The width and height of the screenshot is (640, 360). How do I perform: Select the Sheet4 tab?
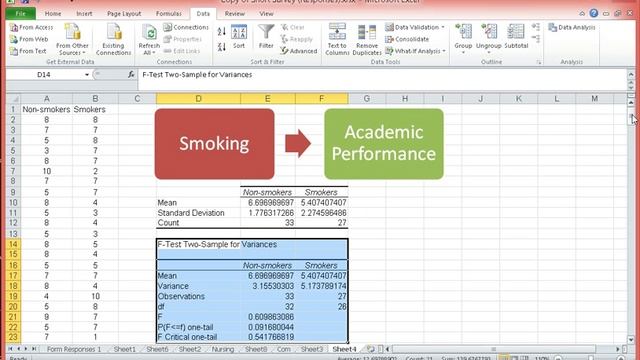(344, 349)
